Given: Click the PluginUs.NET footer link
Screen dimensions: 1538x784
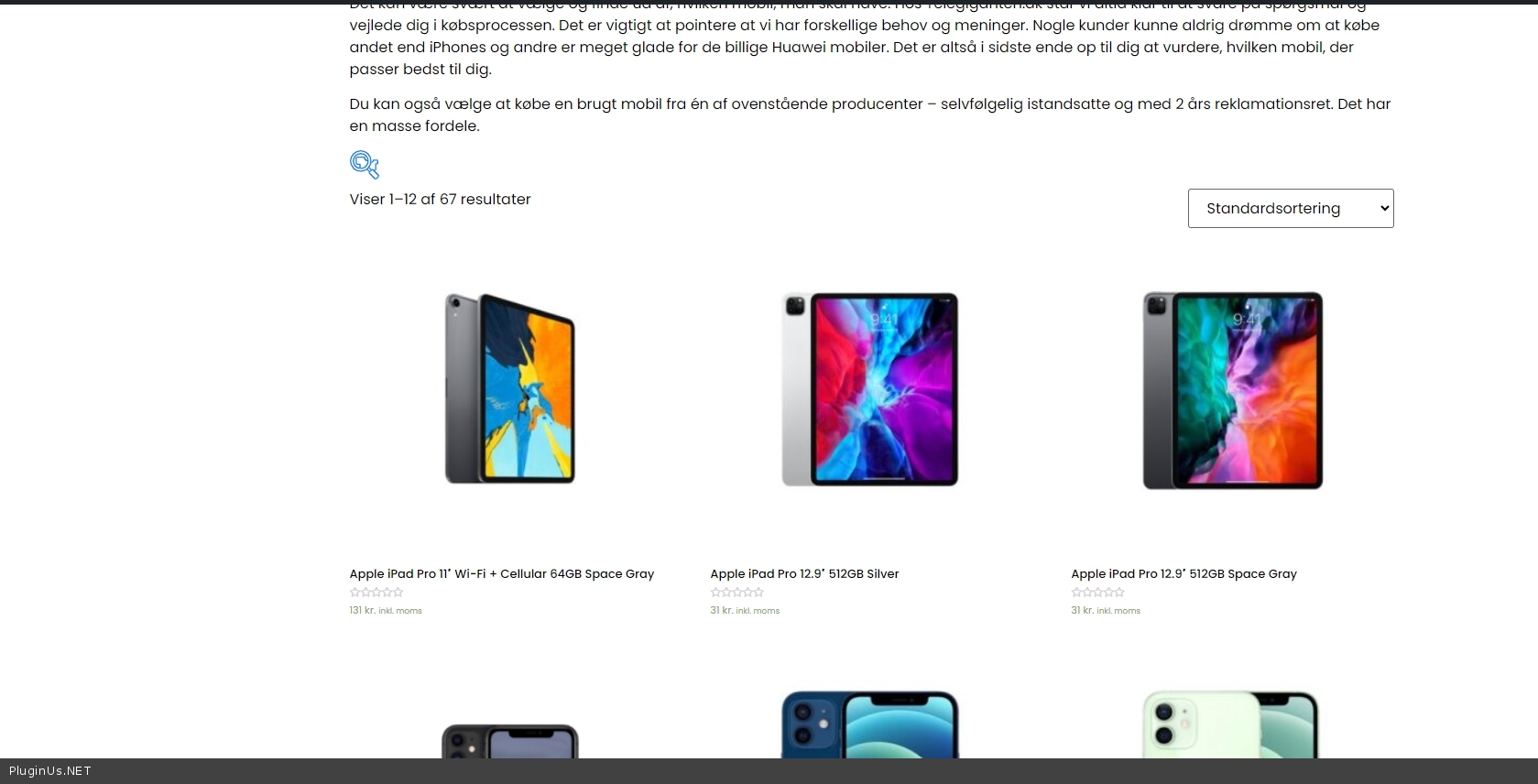Looking at the screenshot, I should pyautogui.click(x=50, y=771).
